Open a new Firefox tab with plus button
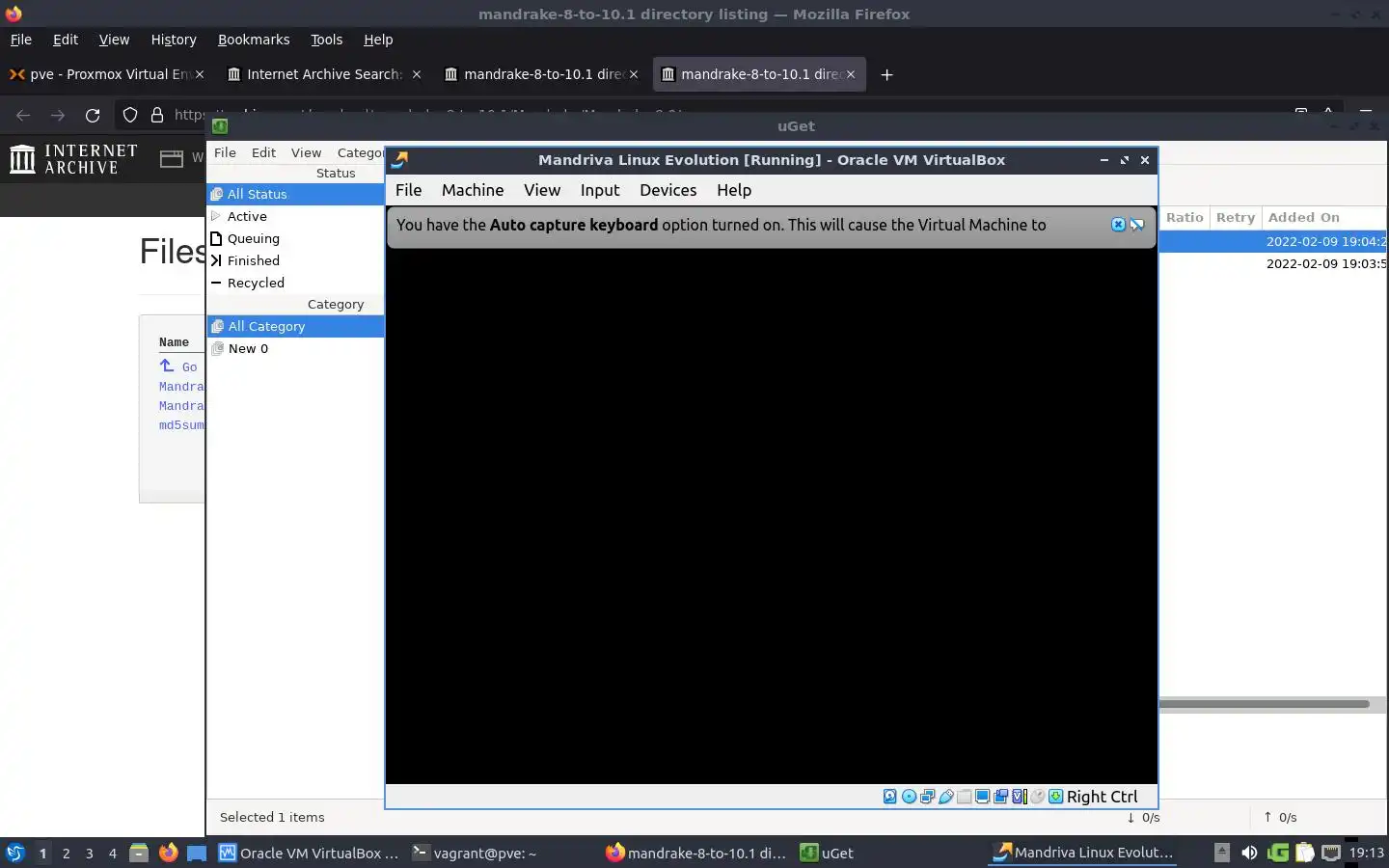1389x868 pixels. pyautogui.click(x=887, y=74)
